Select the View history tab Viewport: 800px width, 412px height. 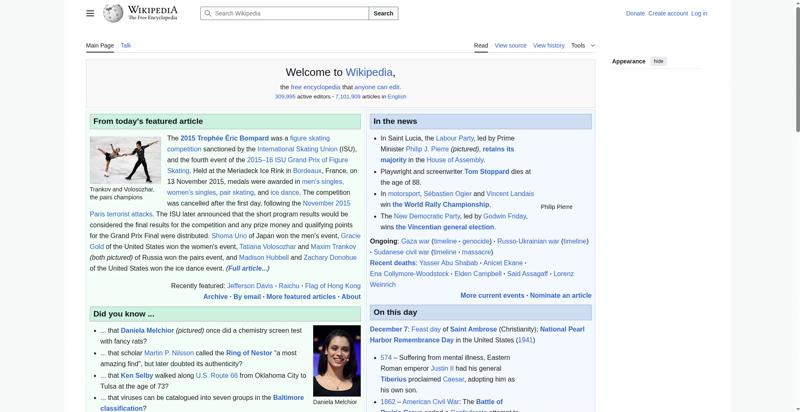pos(548,45)
